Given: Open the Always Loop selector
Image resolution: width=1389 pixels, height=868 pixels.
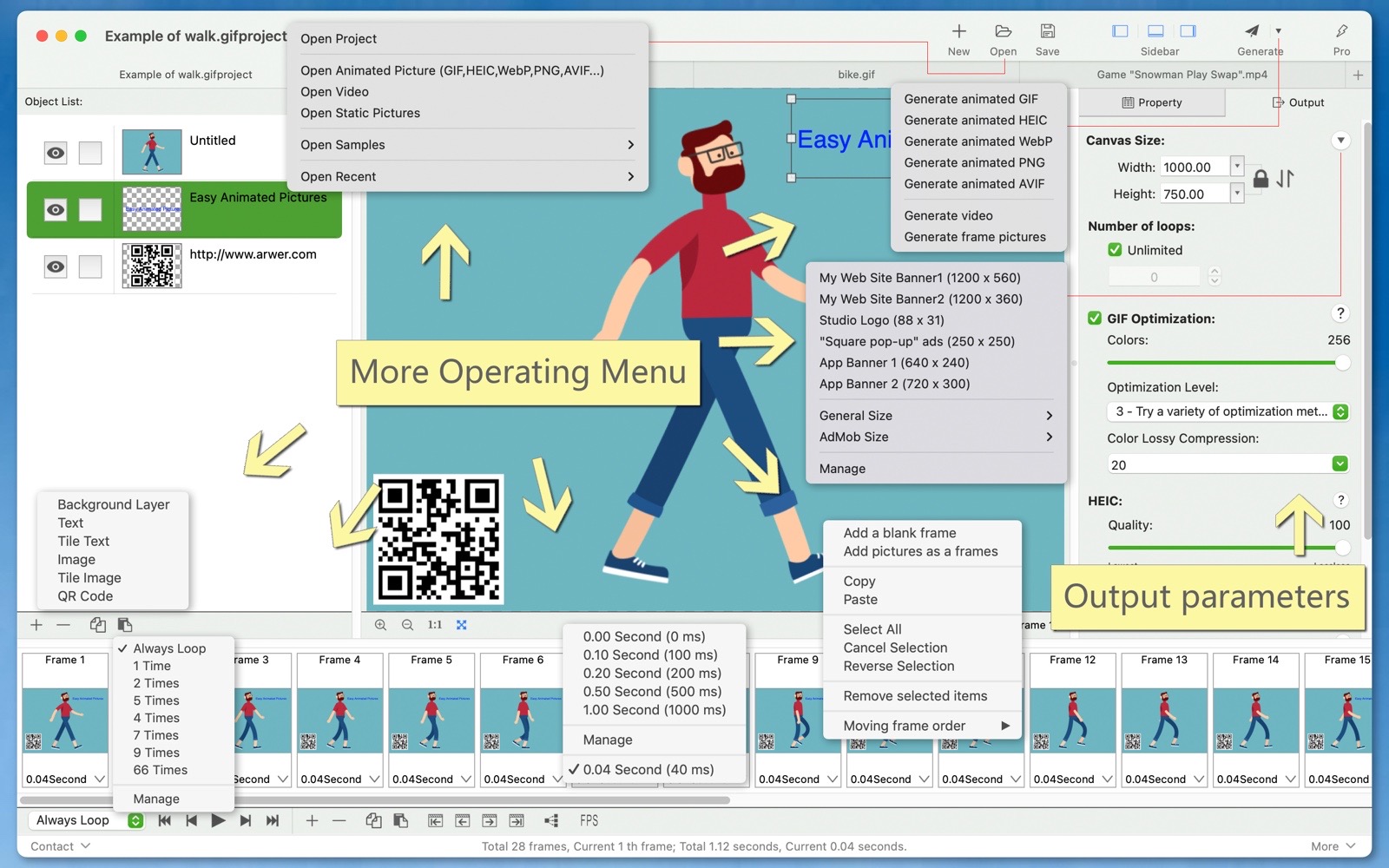Looking at the screenshot, I should click(x=85, y=821).
